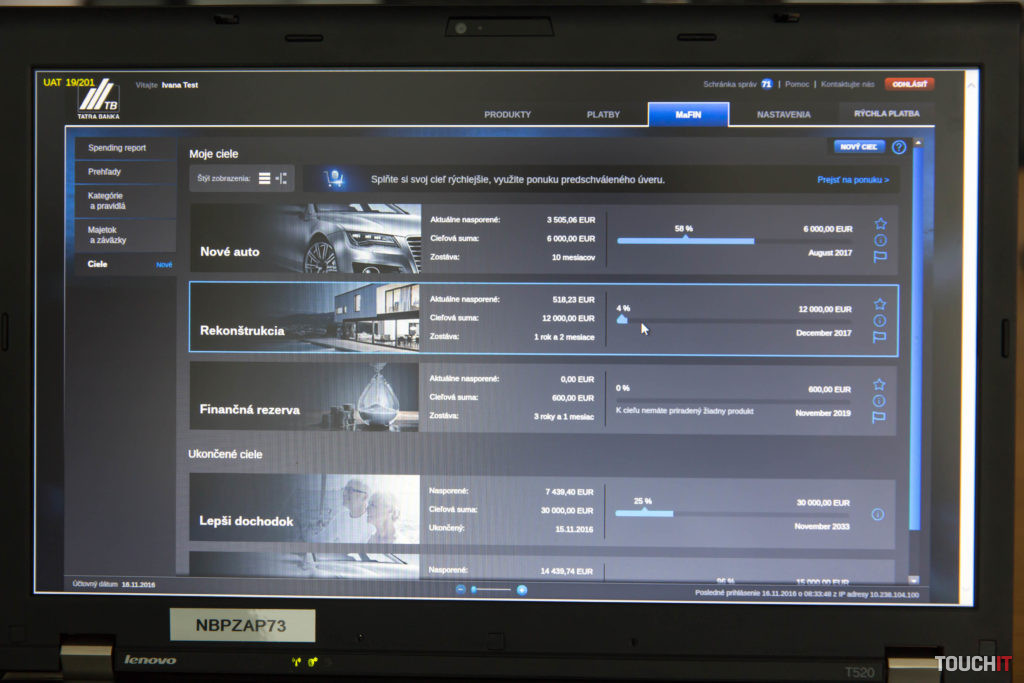Open info for Finančná rezerva goal
Screen dimensions: 1024x683
(879, 400)
